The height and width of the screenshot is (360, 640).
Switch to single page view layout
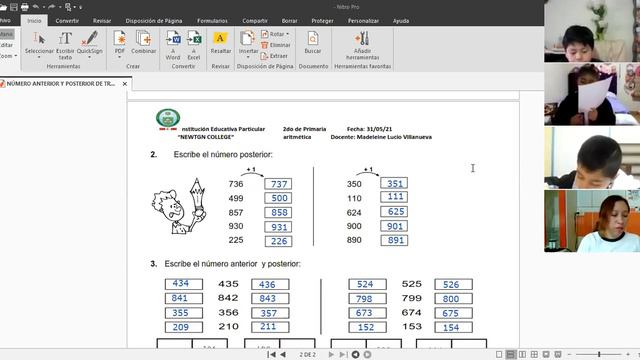[x=499, y=354]
